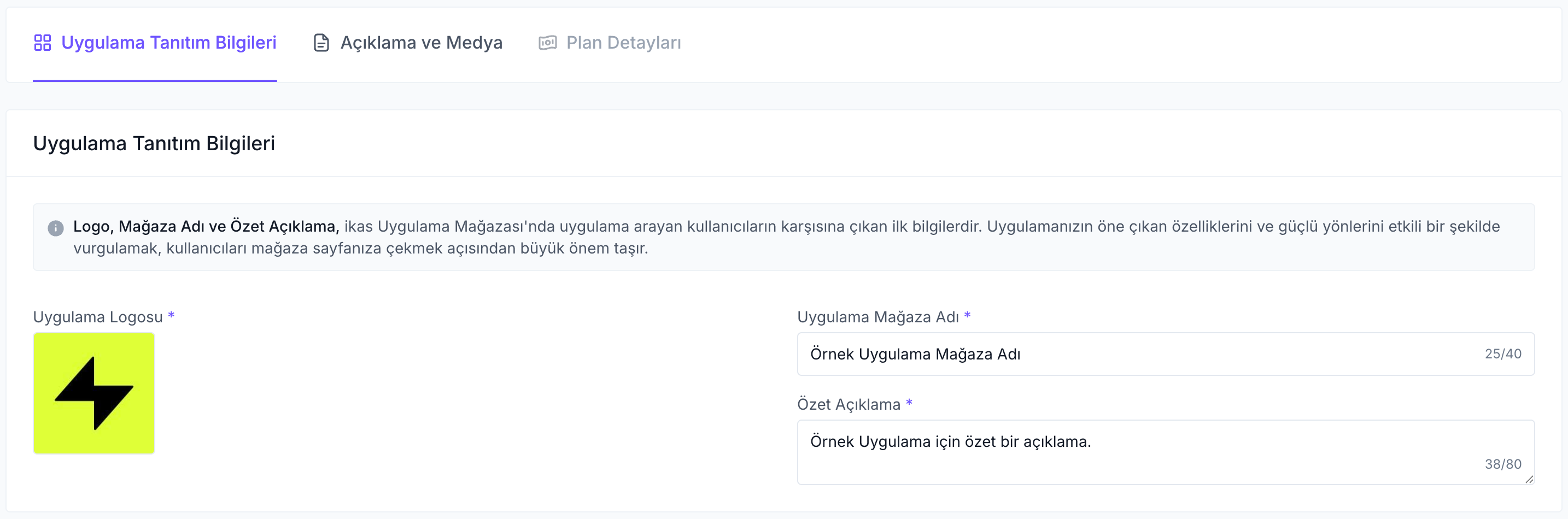Click the required asterisk next to Uygulama Mağaza Adı
This screenshot has height=519, width=1568.
coord(968,316)
